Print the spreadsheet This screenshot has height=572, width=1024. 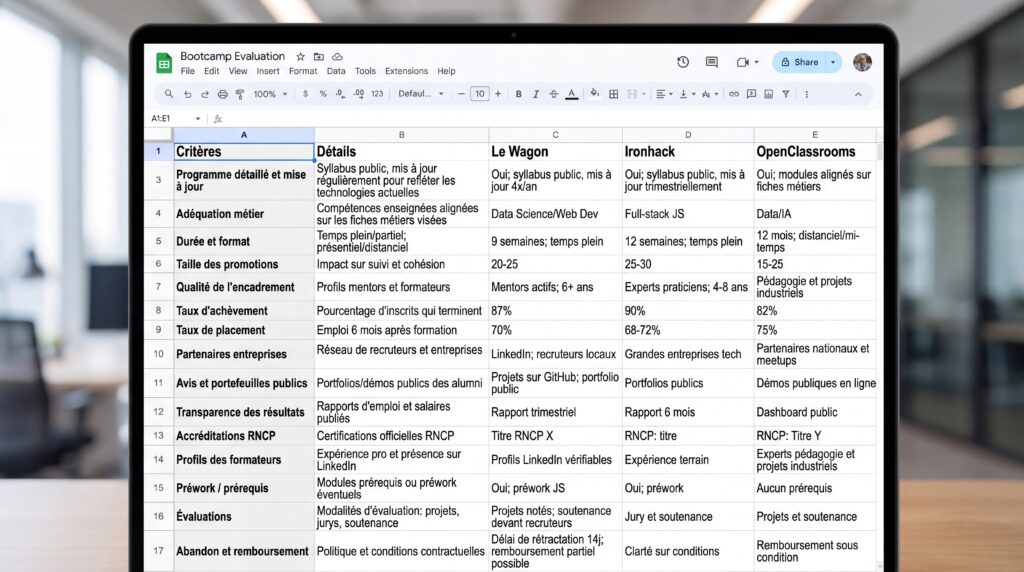pyautogui.click(x=223, y=94)
